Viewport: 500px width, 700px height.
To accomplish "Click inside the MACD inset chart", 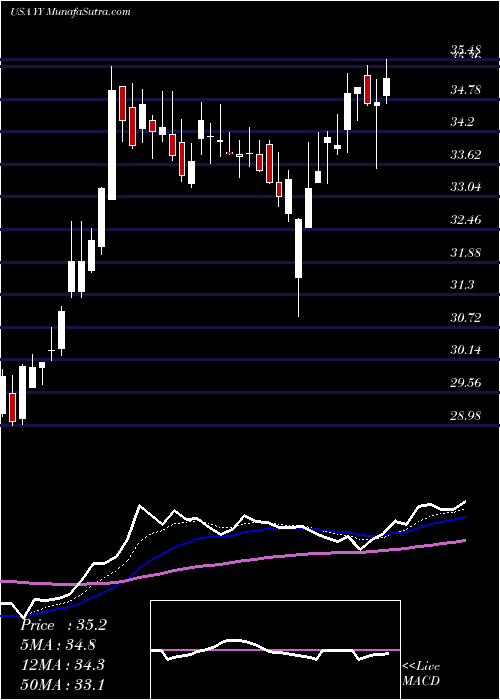I will tap(275, 650).
